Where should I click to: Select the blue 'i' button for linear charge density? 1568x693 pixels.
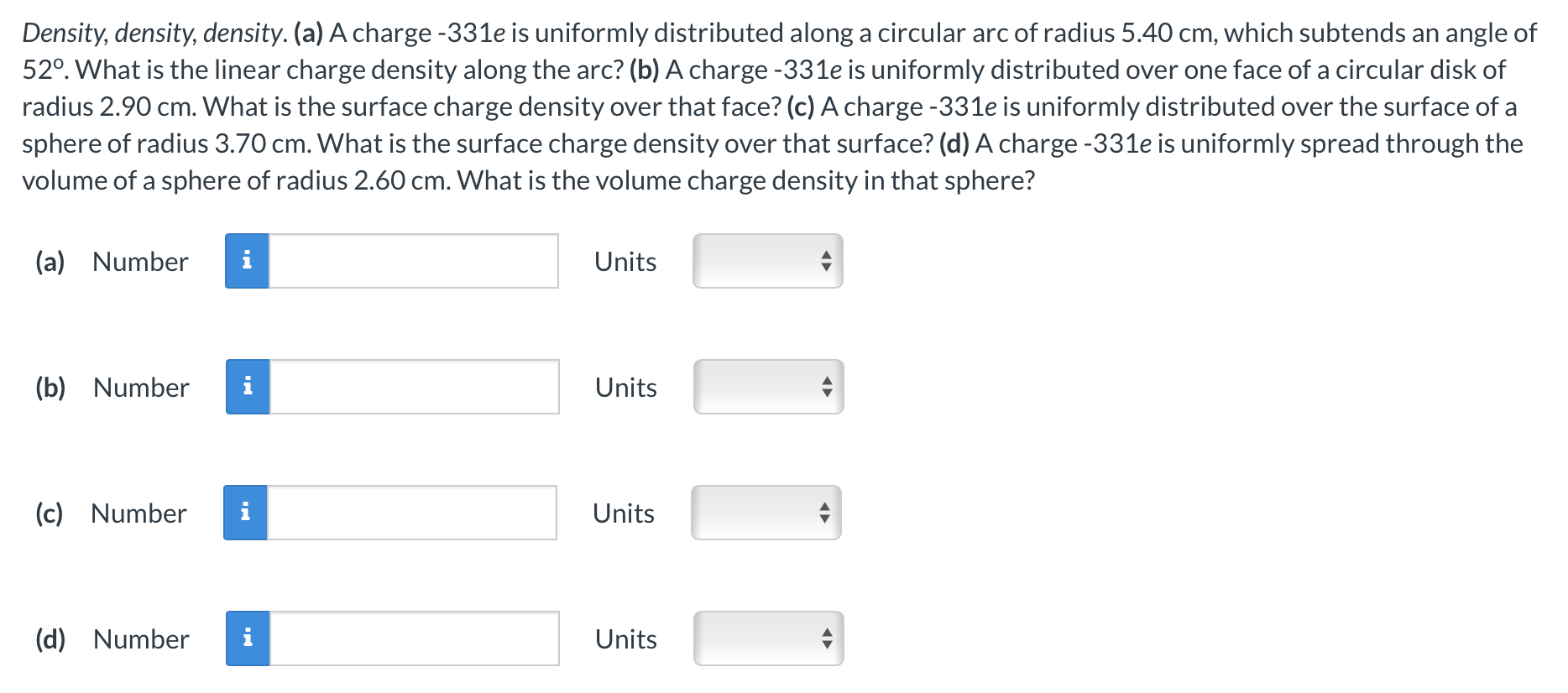click(246, 261)
